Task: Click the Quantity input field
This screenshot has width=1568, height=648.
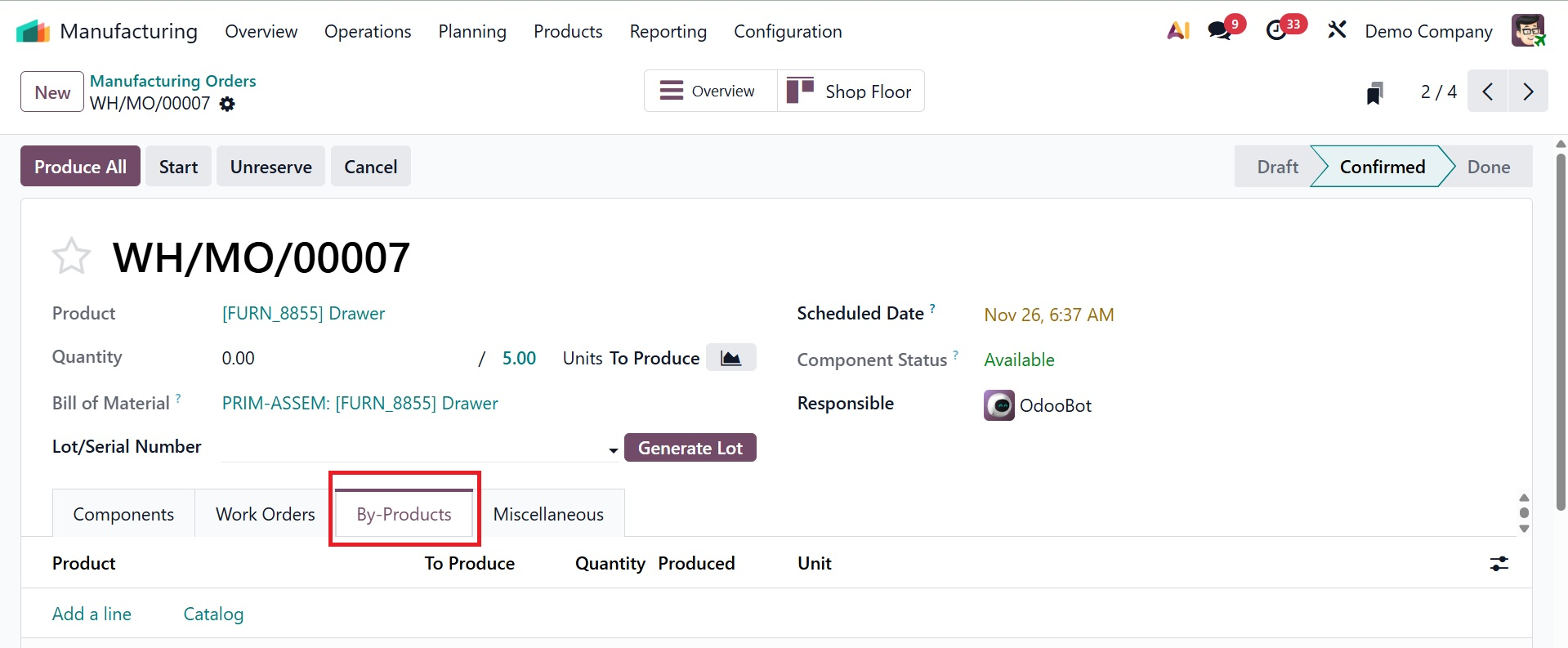Action: pos(343,358)
